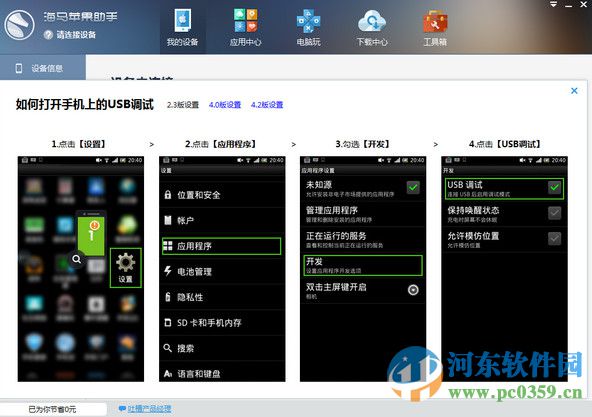Switch to 4.2版设置 instructions
Viewport: 592px width, 417px height.
[267, 105]
